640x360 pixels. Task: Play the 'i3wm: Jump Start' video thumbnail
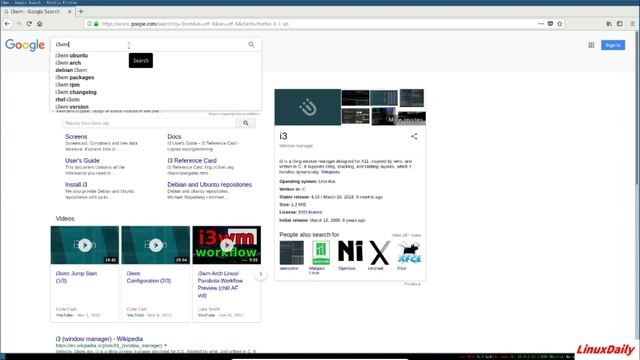point(85,245)
